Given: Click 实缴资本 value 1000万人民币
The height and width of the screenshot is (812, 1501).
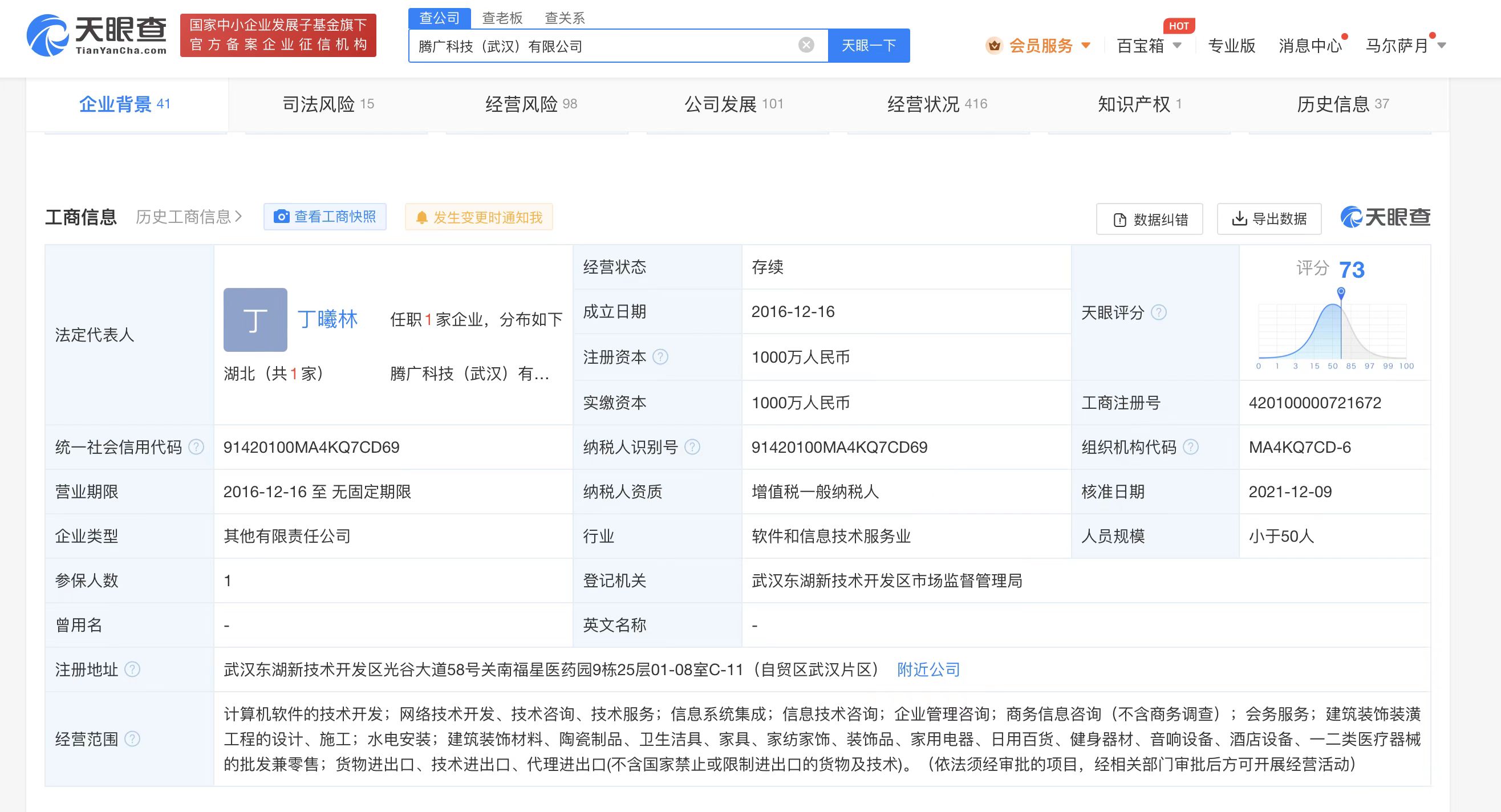Looking at the screenshot, I should (800, 403).
